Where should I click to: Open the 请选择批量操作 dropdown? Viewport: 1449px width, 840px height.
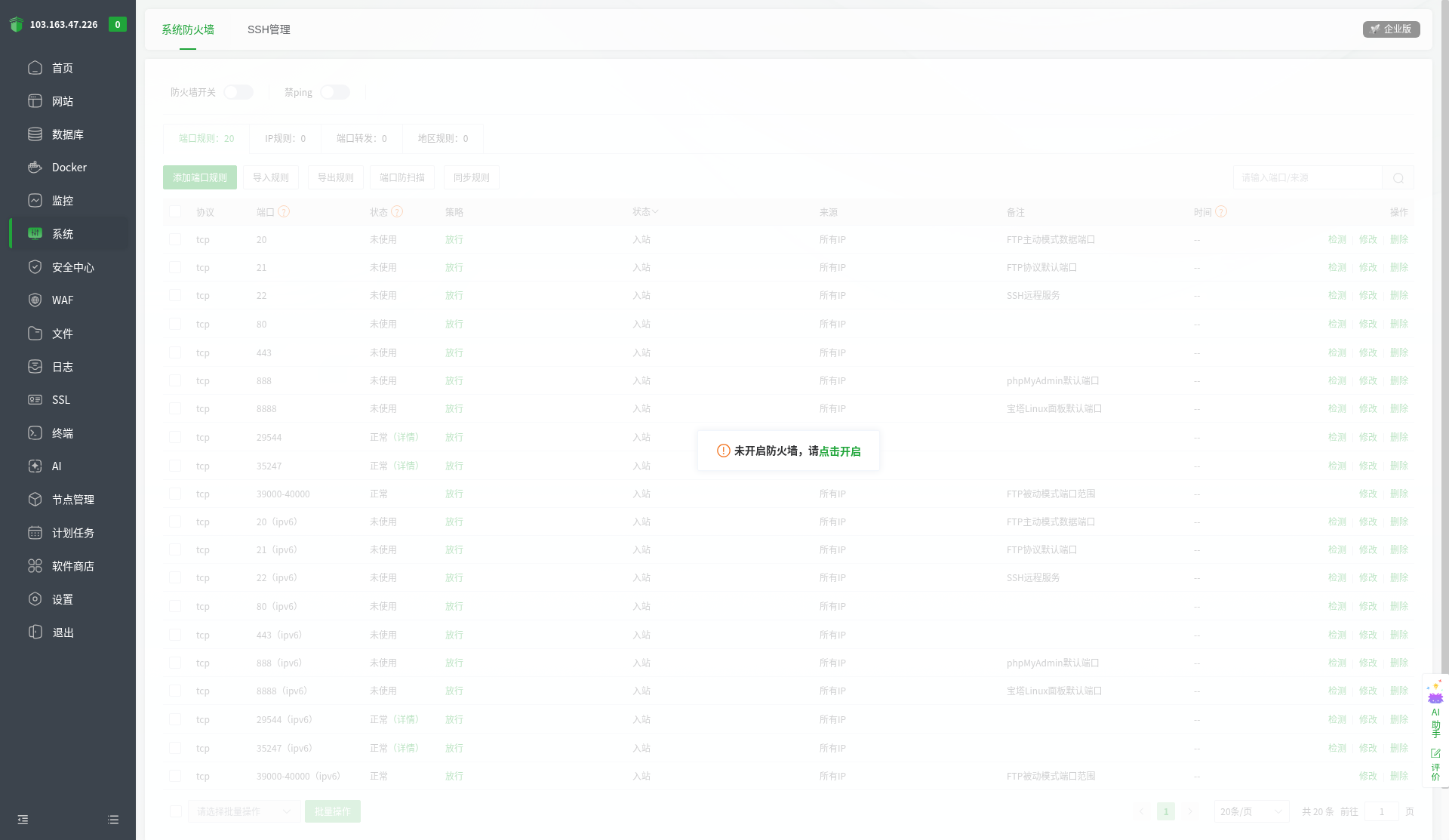coord(244,811)
